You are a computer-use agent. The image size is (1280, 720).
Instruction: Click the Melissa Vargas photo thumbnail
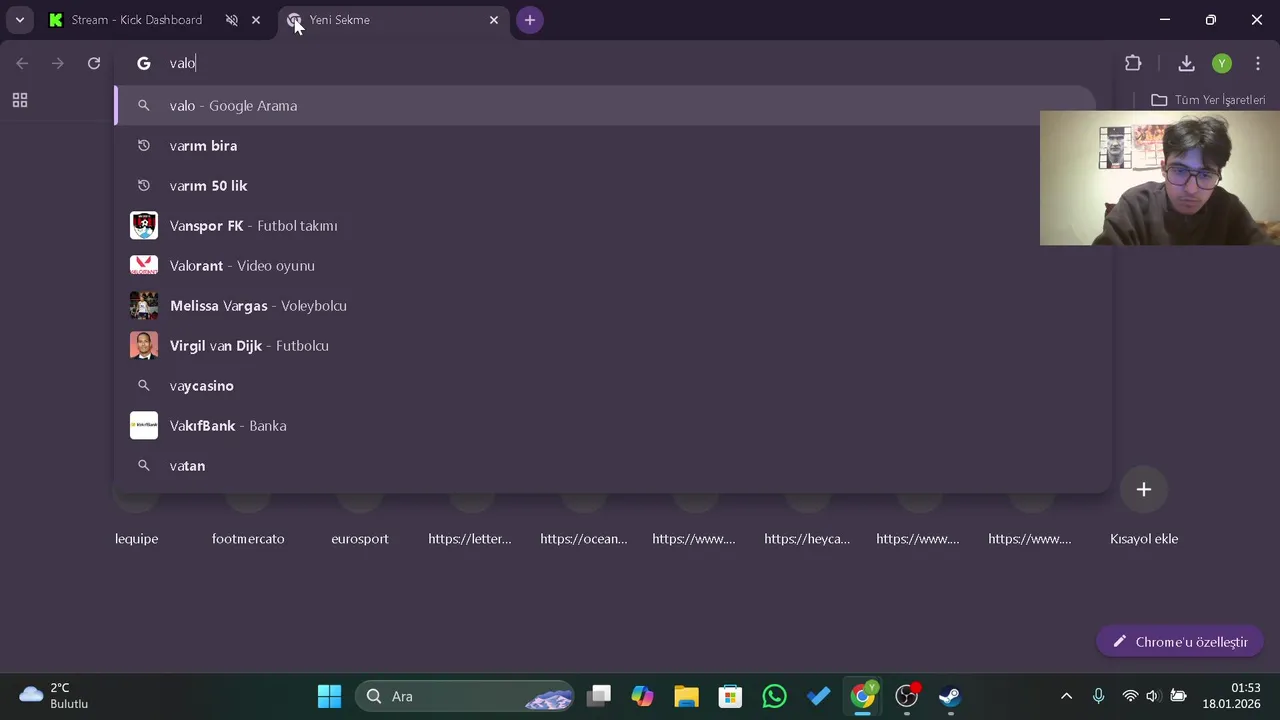tap(144, 306)
